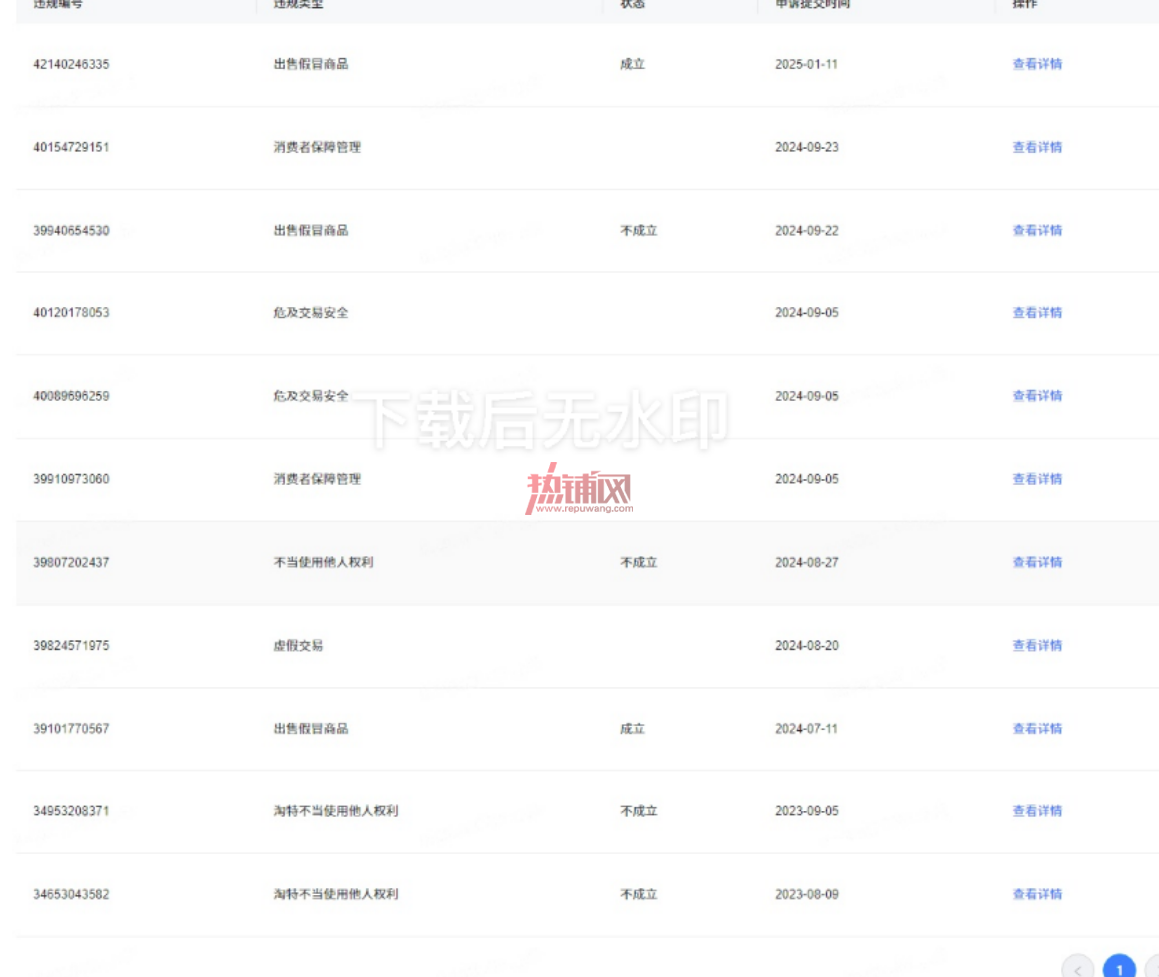Open details link for violation 42140246335
Image resolution: width=1159 pixels, height=977 pixels.
coord(1037,64)
